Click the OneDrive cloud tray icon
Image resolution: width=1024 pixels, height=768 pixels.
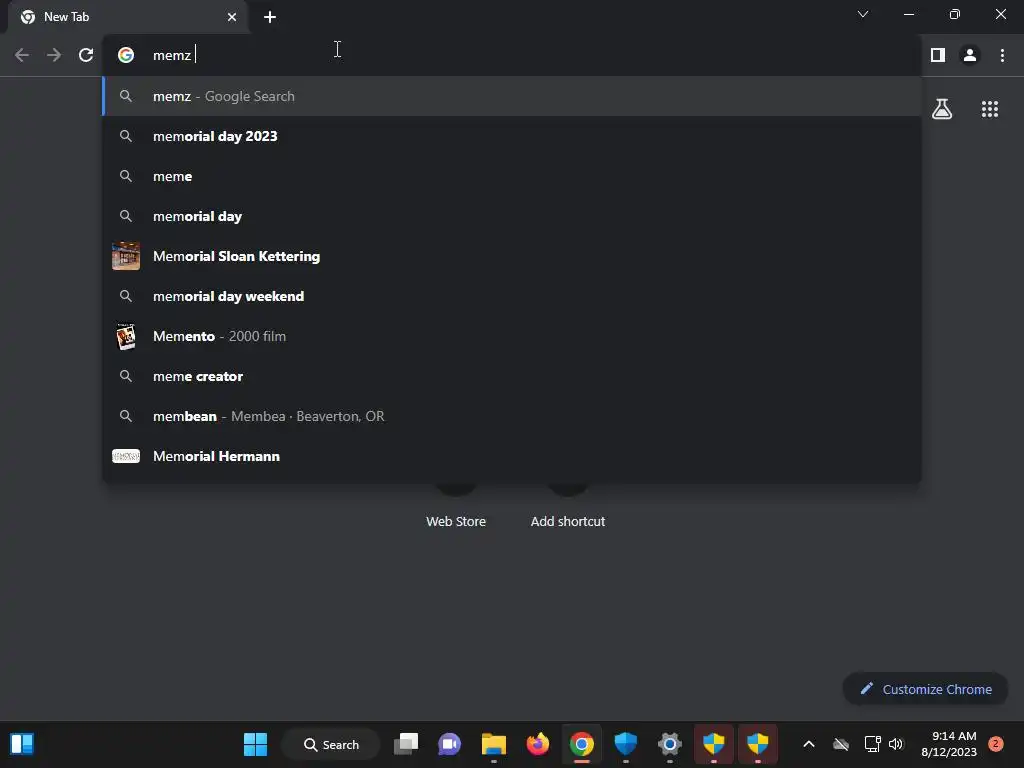pos(840,744)
